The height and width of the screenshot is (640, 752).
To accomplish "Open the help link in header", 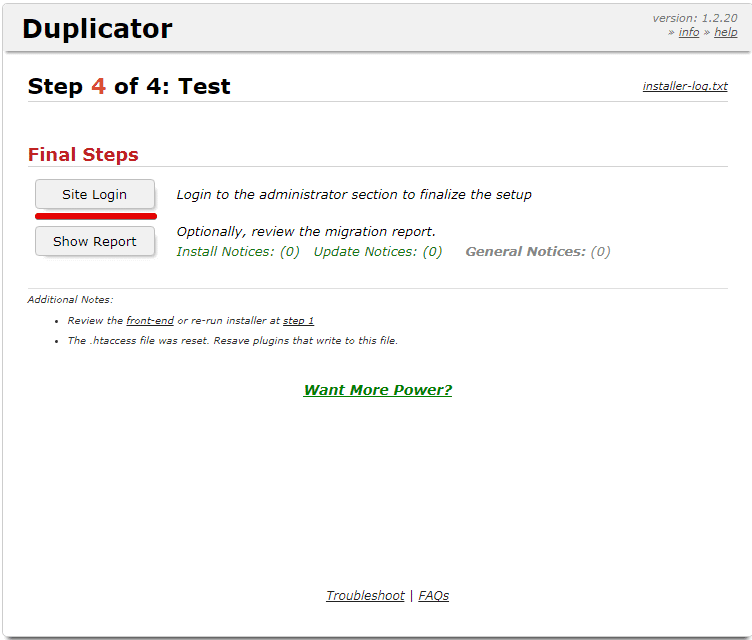I will (726, 32).
